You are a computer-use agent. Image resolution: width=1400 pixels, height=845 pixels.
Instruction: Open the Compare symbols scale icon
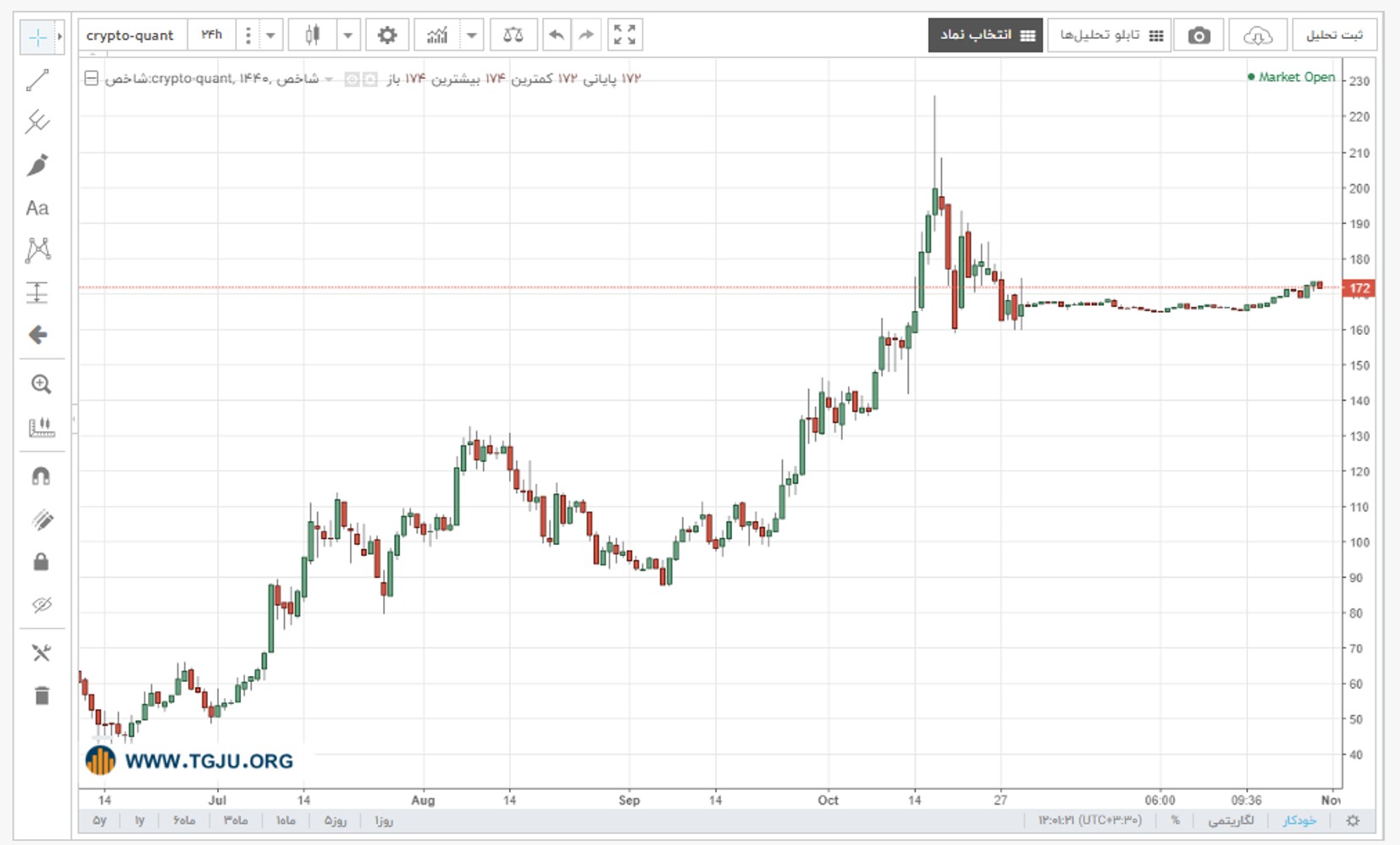pos(513,35)
